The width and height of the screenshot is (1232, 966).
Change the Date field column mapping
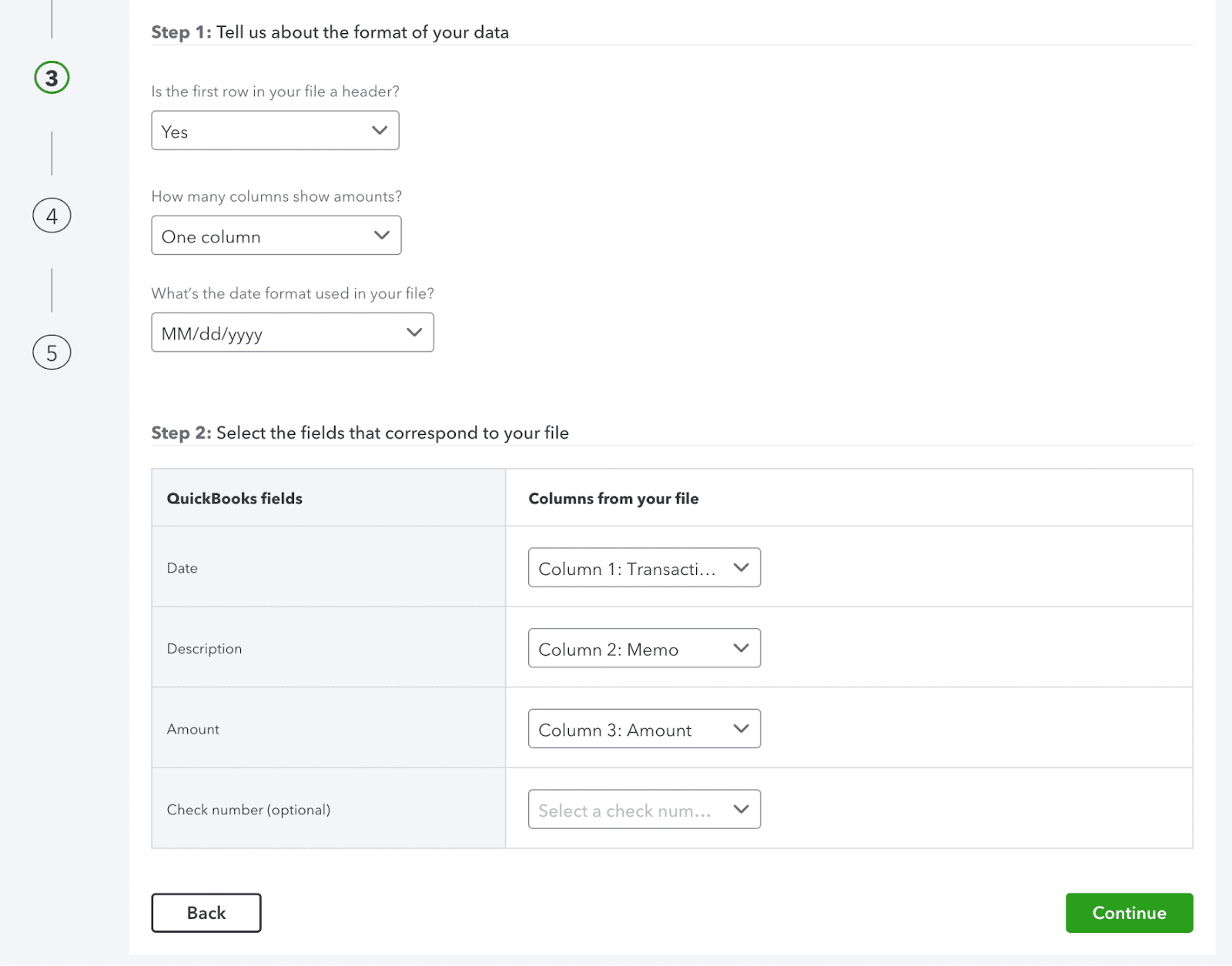pos(644,568)
